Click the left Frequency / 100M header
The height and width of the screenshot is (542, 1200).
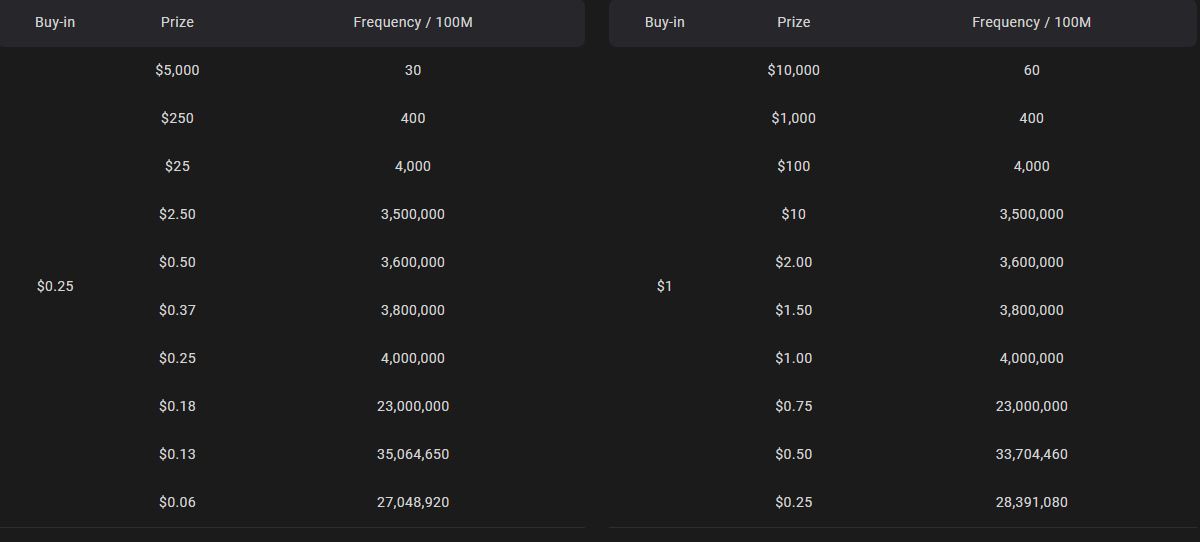click(413, 22)
